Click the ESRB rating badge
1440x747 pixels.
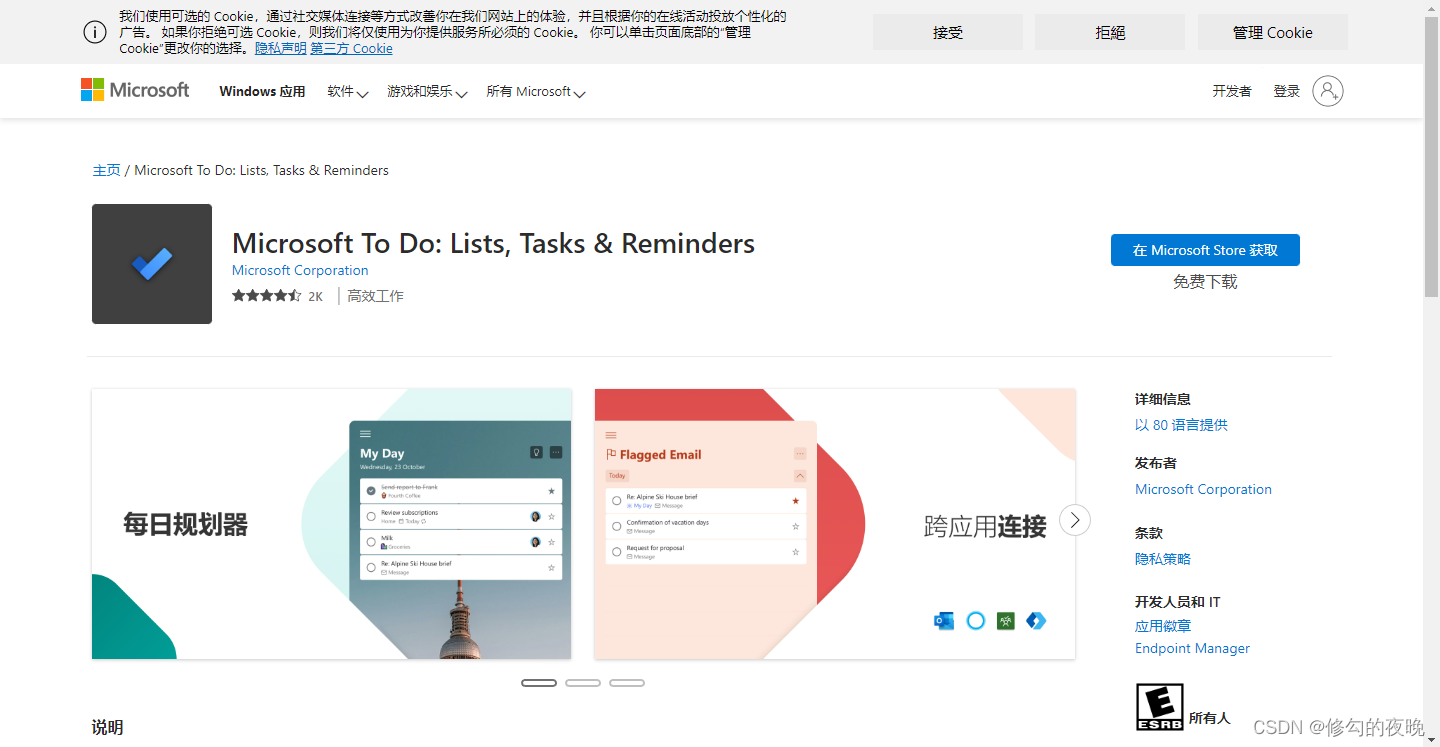[1160, 707]
